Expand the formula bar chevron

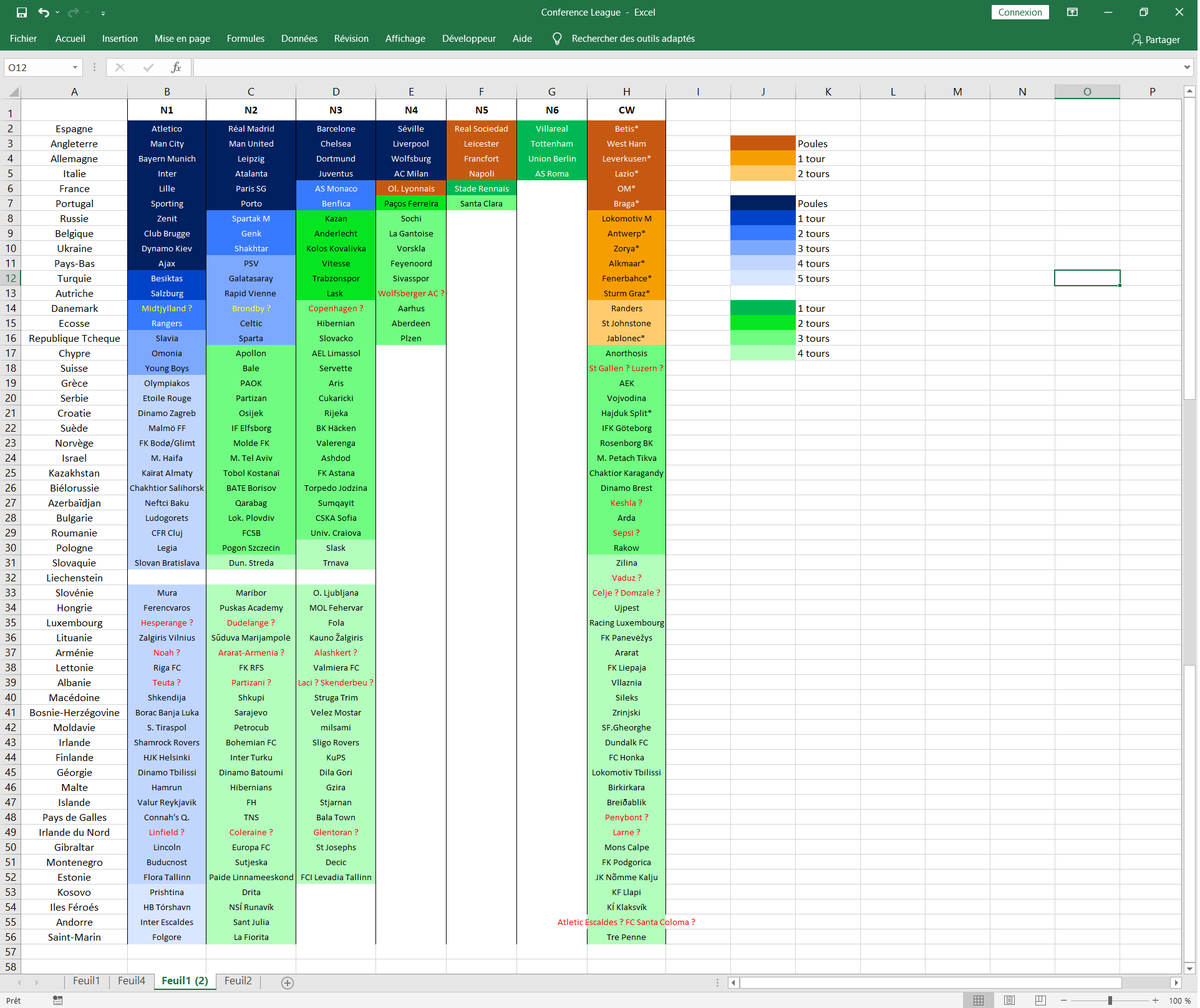[1186, 67]
